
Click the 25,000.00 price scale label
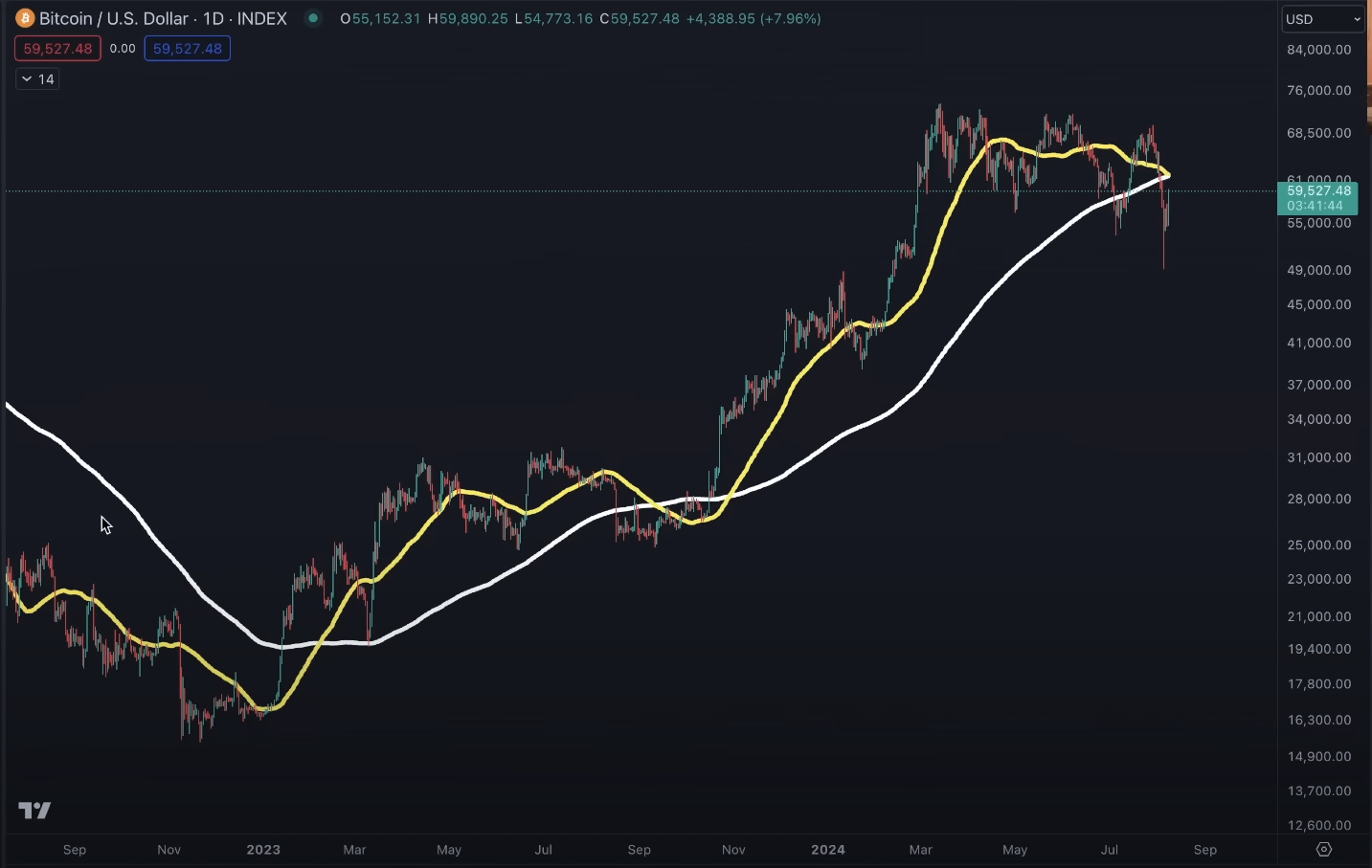(x=1319, y=545)
